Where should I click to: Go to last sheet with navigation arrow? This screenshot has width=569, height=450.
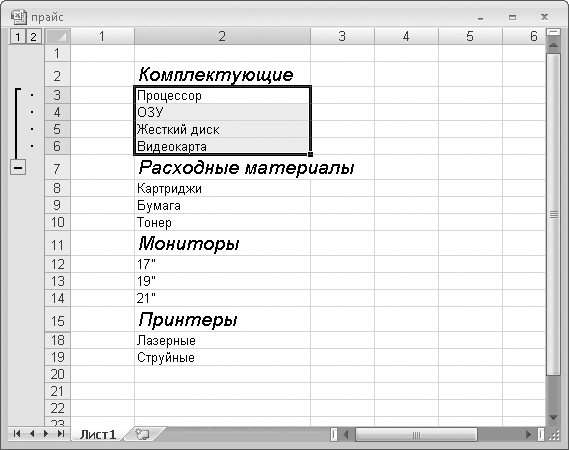[x=61, y=434]
